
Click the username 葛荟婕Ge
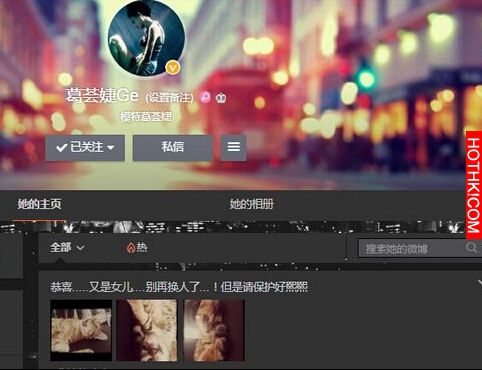tap(102, 95)
